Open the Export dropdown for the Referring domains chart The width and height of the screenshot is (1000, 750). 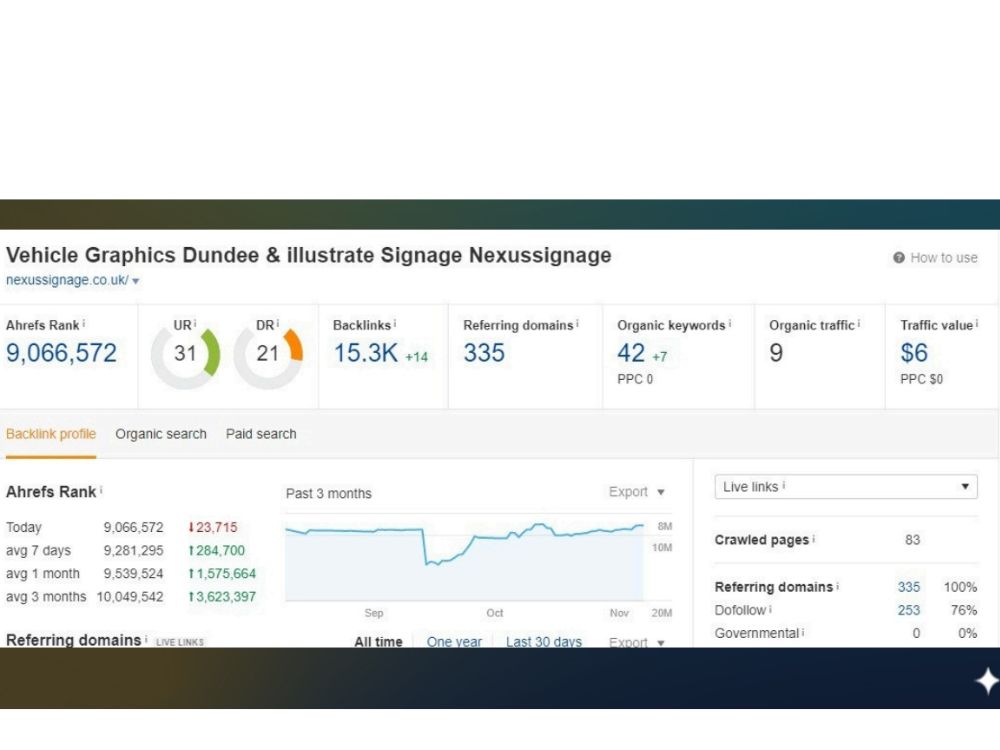[636, 642]
